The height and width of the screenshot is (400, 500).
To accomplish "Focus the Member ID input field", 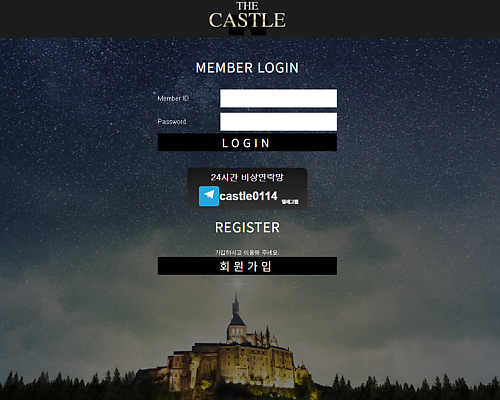I will click(x=278, y=98).
